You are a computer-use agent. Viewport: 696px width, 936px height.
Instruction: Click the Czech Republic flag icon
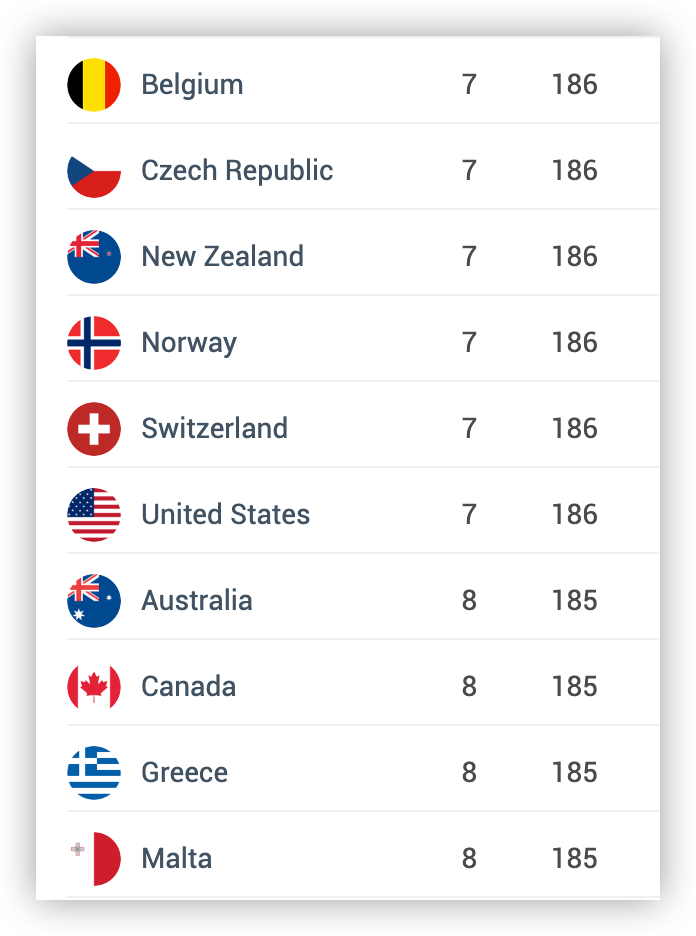94,171
